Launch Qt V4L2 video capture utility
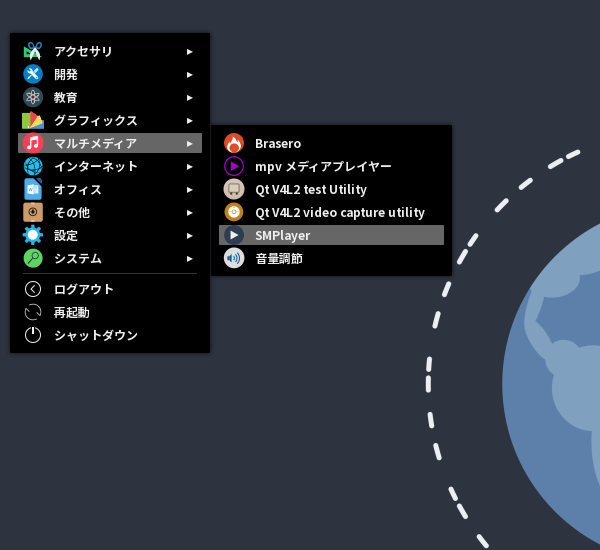Viewport: 600px width, 550px height. 331,212
